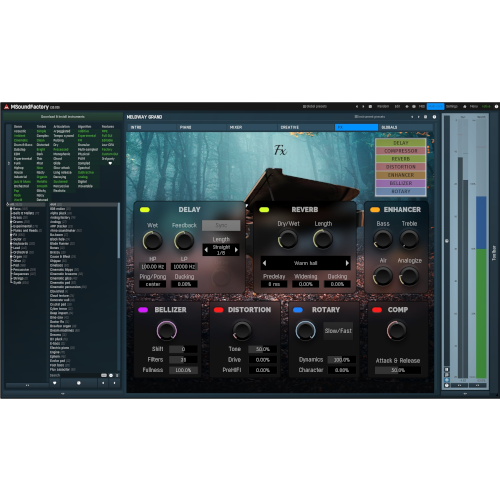Click Comp amount knob
The height and width of the screenshot is (500, 500).
click(x=396, y=330)
